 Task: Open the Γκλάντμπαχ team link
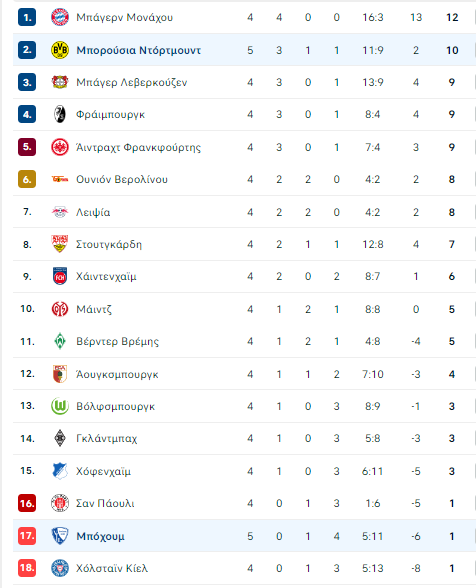click(x=107, y=438)
